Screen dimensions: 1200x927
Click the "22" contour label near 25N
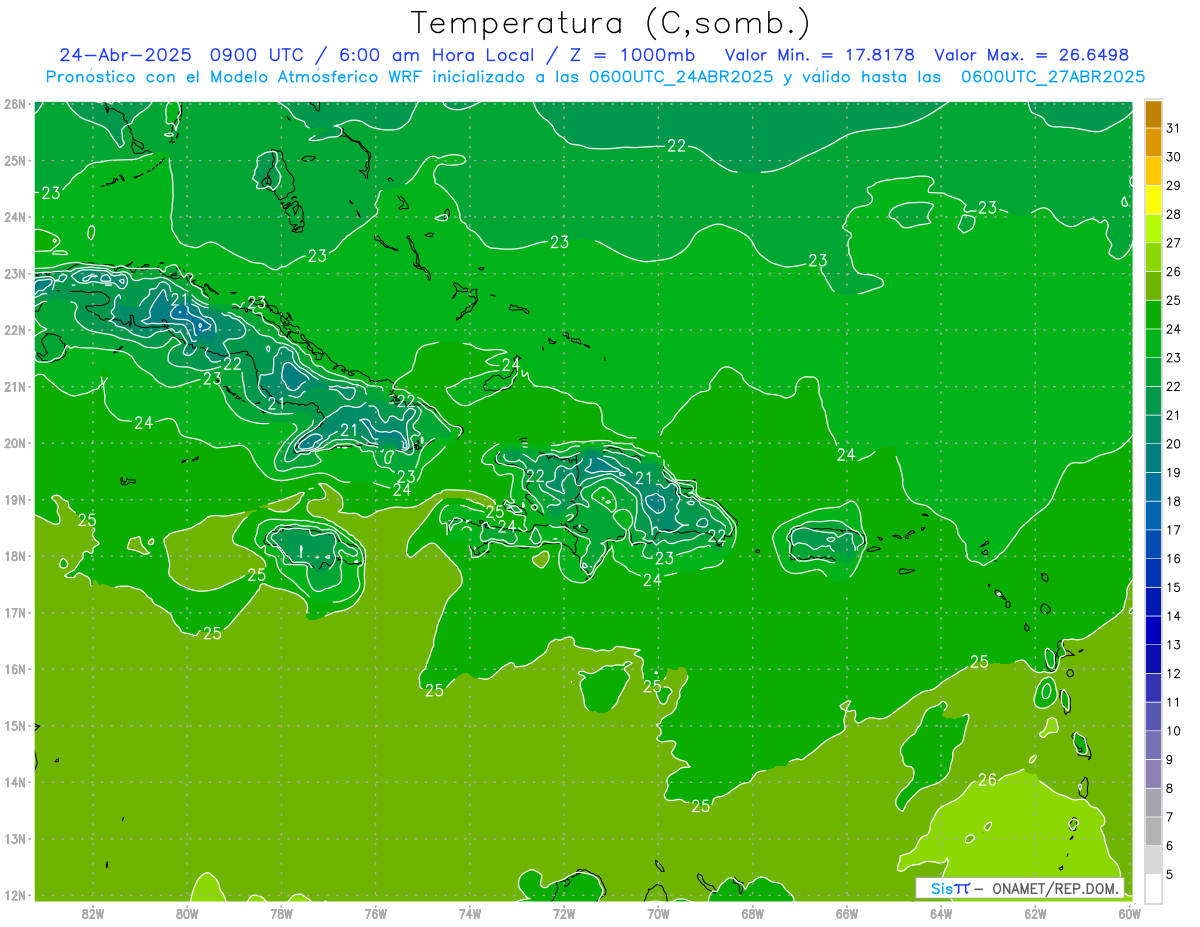(x=677, y=146)
